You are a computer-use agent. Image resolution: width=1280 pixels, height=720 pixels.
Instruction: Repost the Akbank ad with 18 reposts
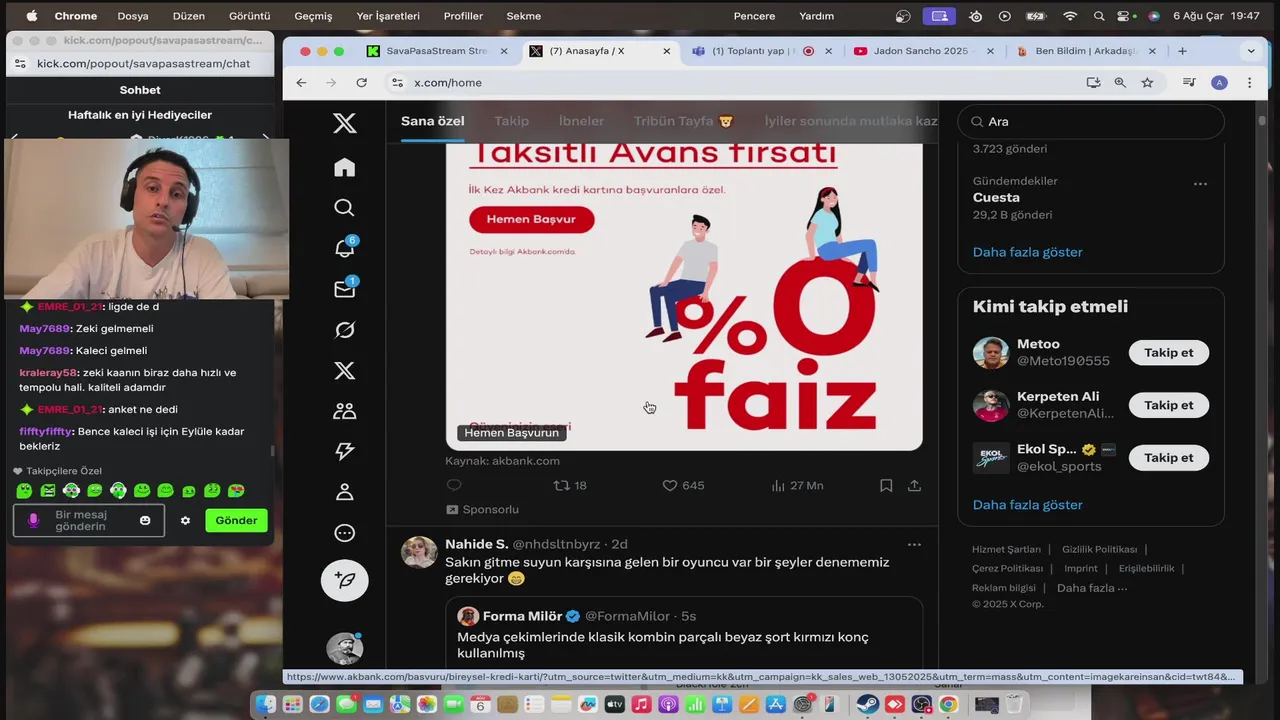coord(570,485)
